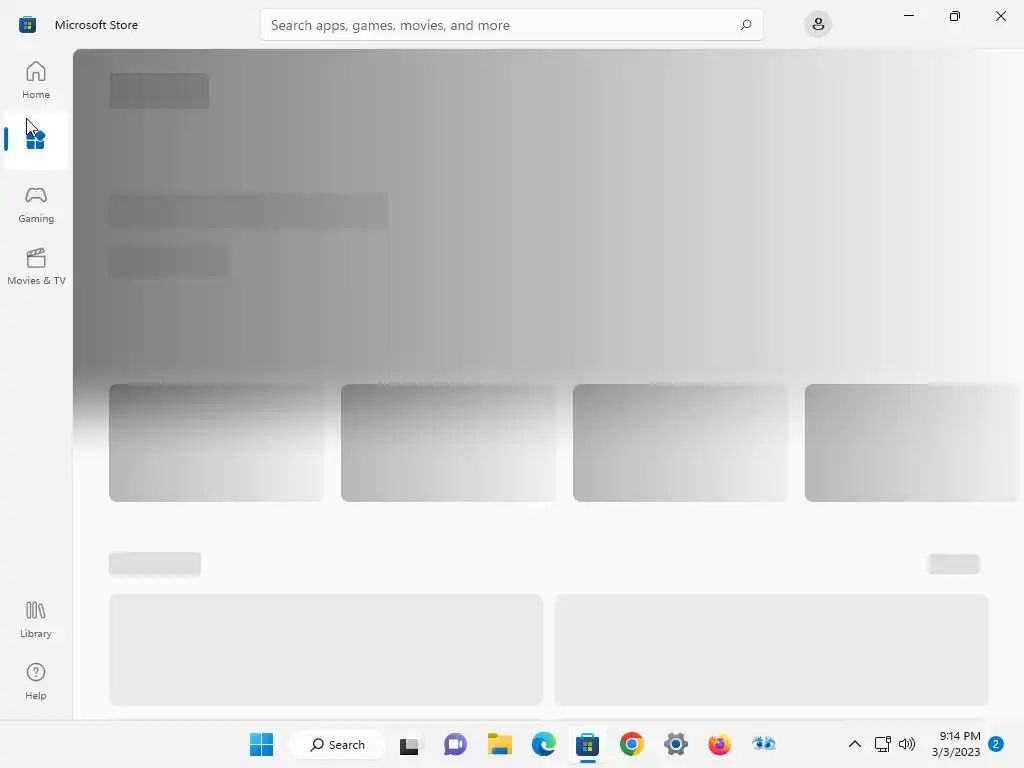Viewport: 1024px width, 768px height.
Task: Focus the Search apps, games, movies field
Action: (x=511, y=25)
